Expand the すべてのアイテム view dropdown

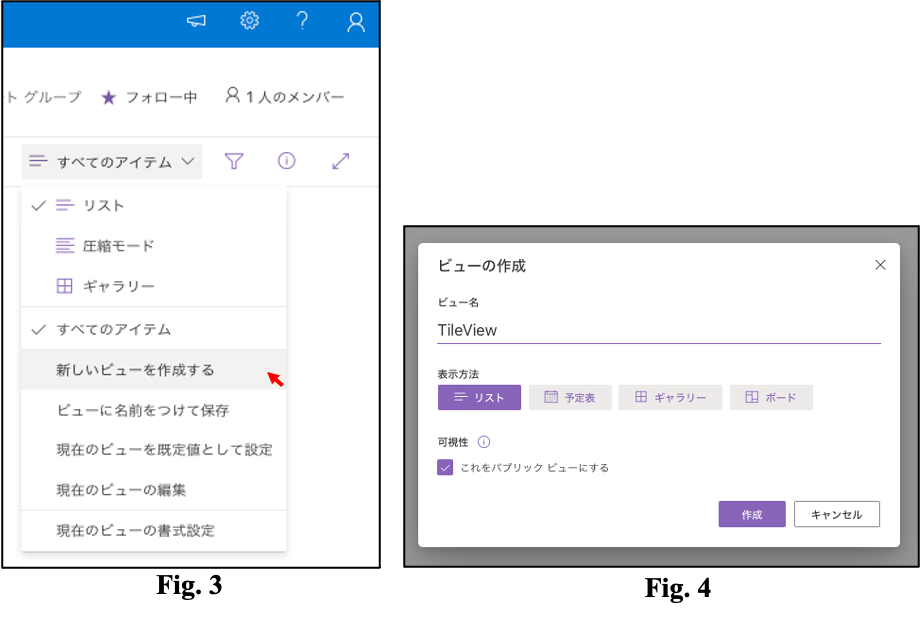[112, 161]
